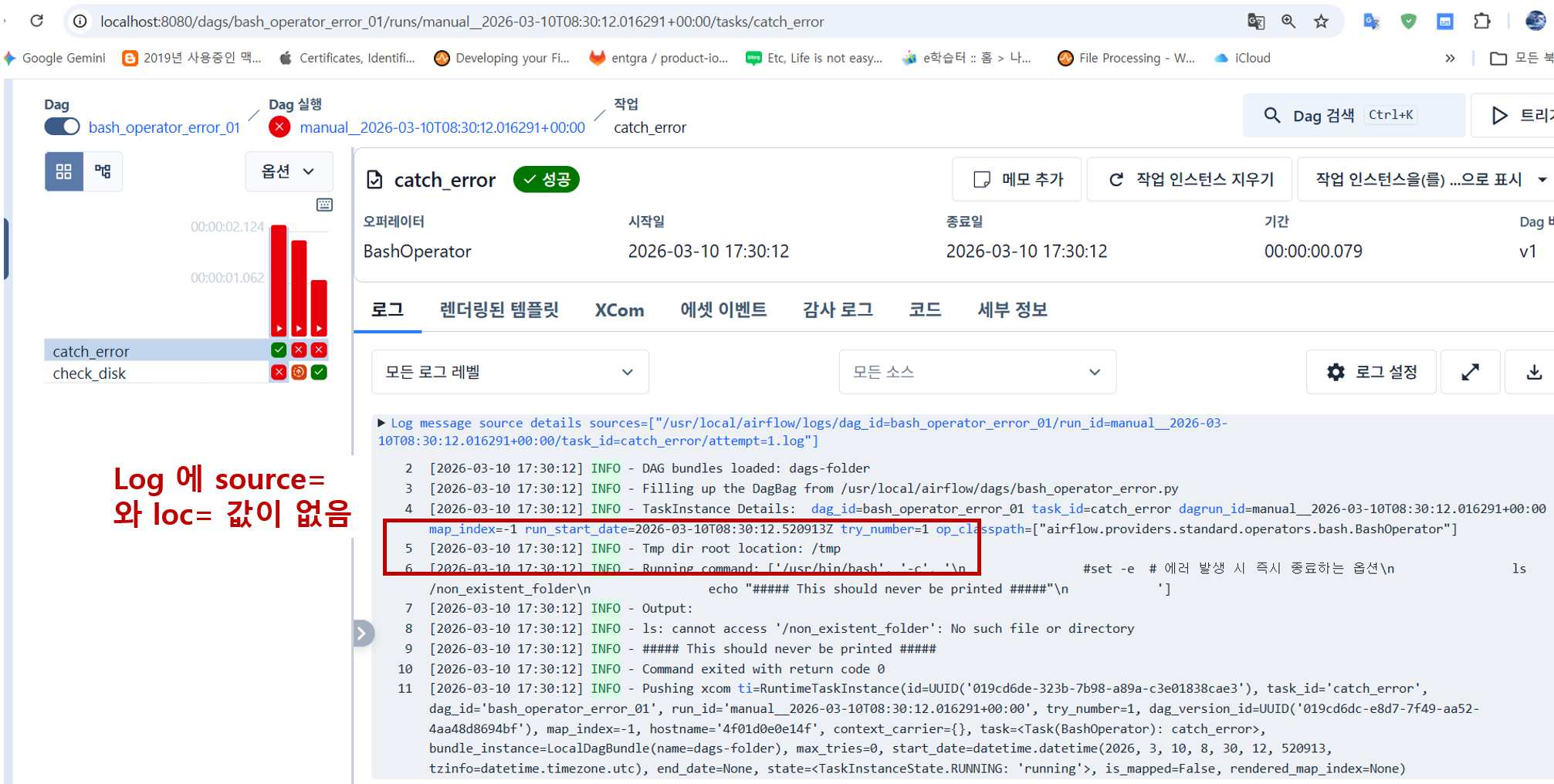
Task: Click the translate page icon in address bar
Action: (x=1256, y=22)
